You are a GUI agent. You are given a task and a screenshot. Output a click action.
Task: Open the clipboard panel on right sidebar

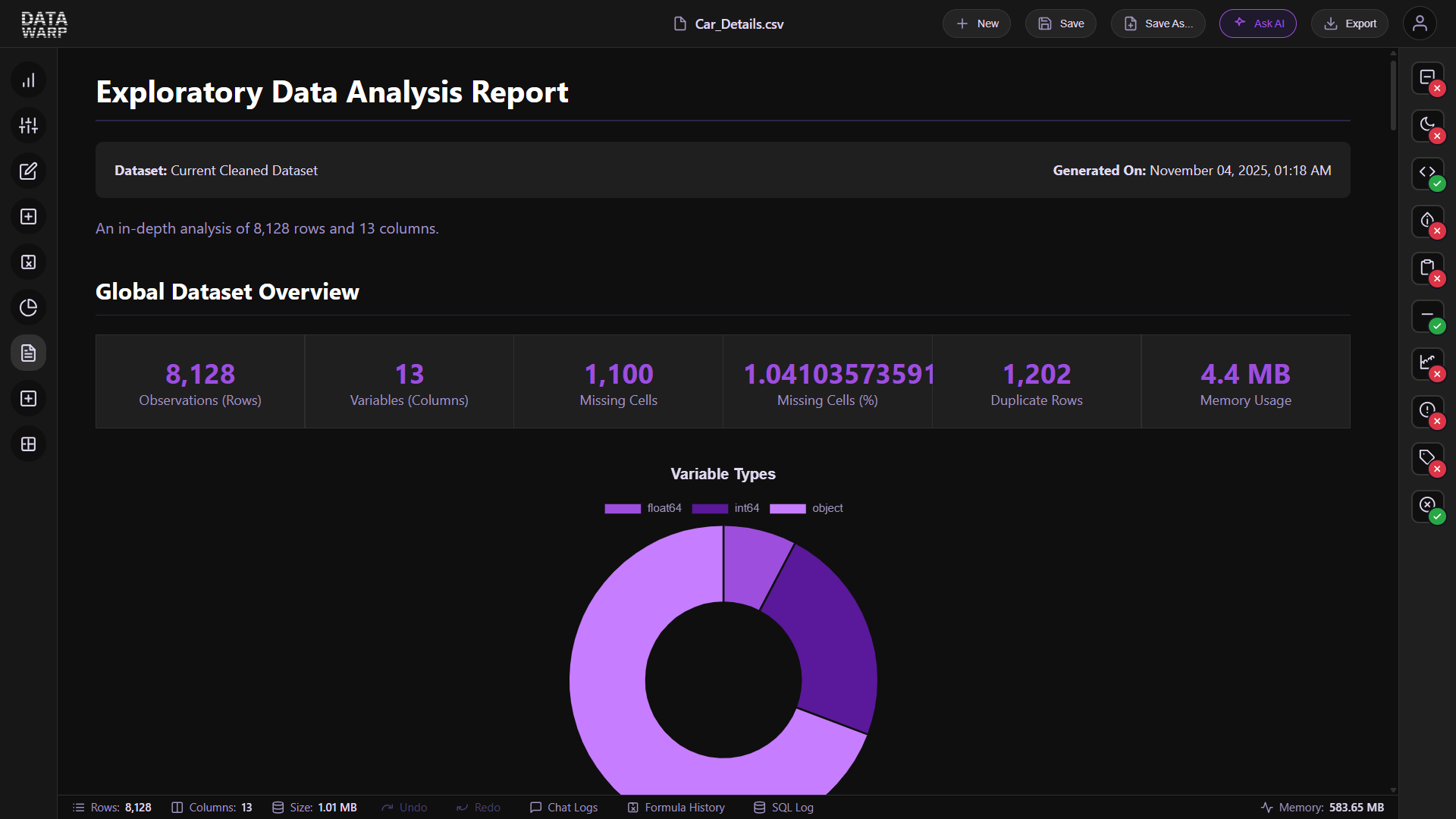(1427, 268)
